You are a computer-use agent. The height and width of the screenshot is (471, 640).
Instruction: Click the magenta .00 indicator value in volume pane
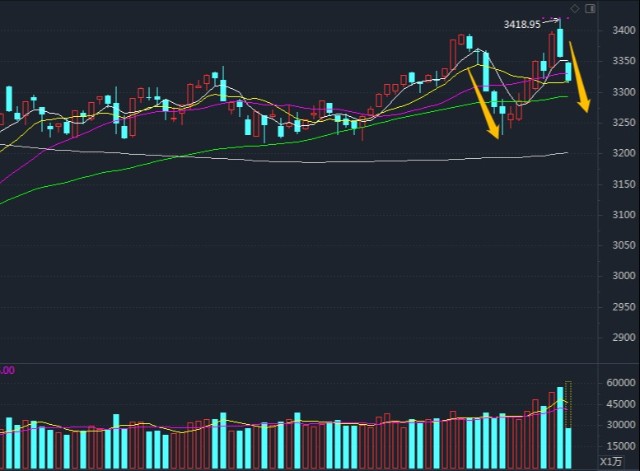[7, 370]
